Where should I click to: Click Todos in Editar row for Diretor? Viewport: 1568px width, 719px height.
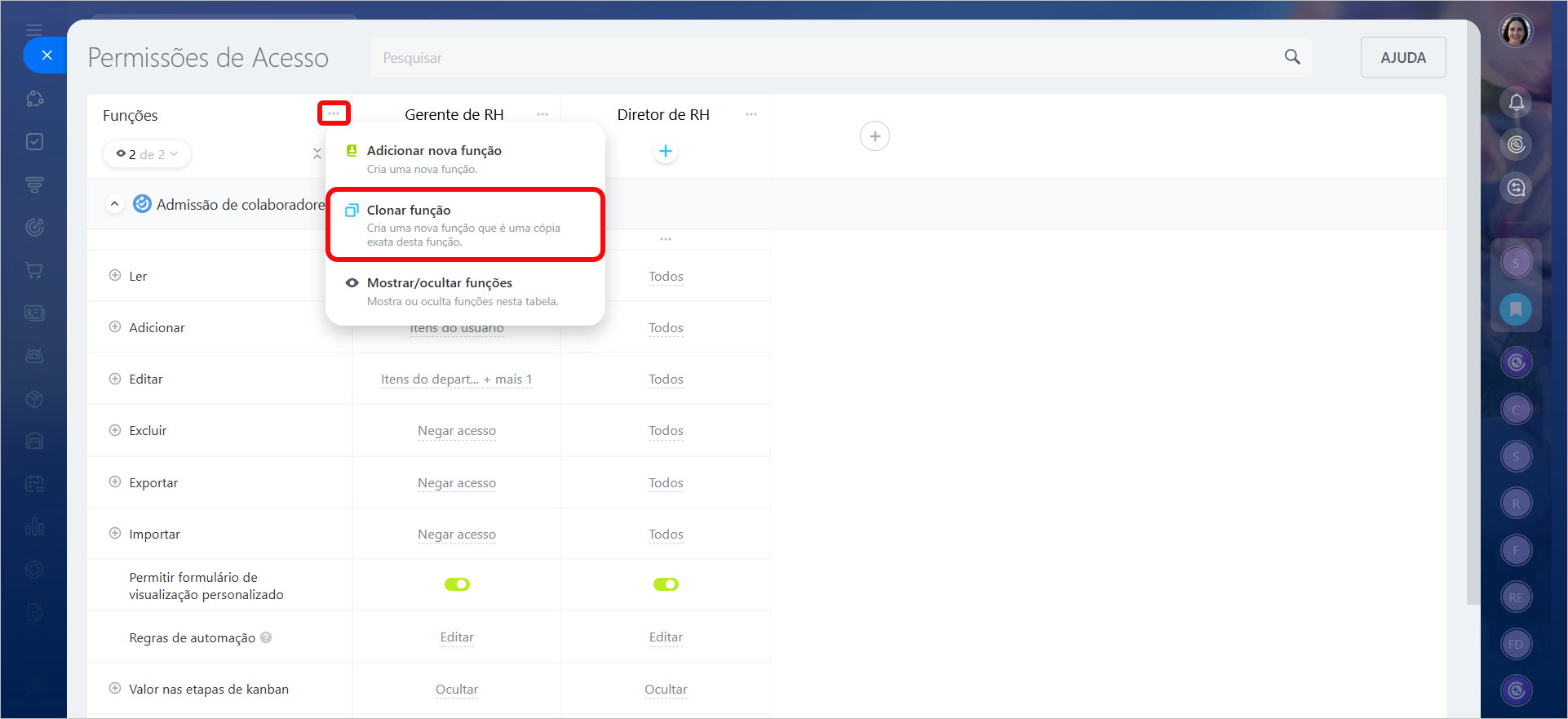click(x=666, y=379)
